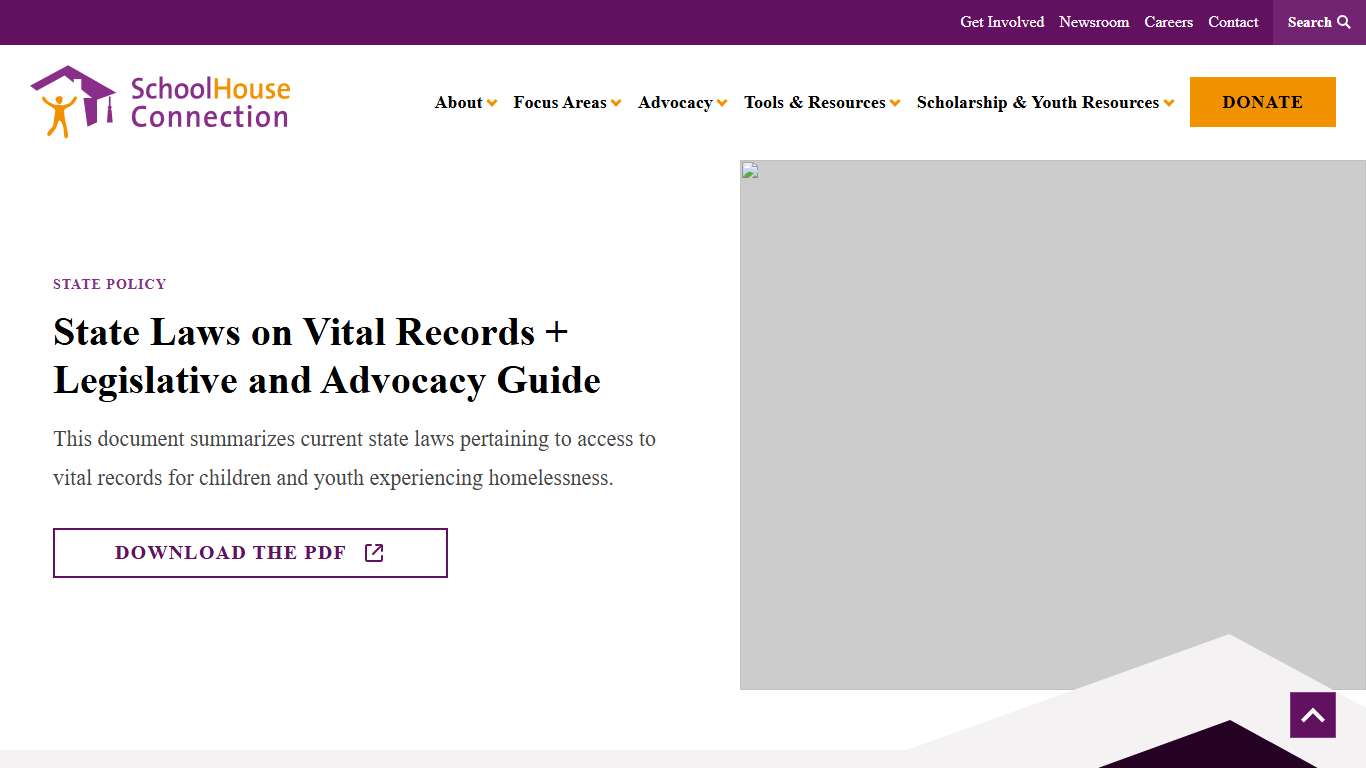Screen dimensions: 1366x768
Task: Click DOWNLOAD THE PDF button
Action: pos(250,552)
